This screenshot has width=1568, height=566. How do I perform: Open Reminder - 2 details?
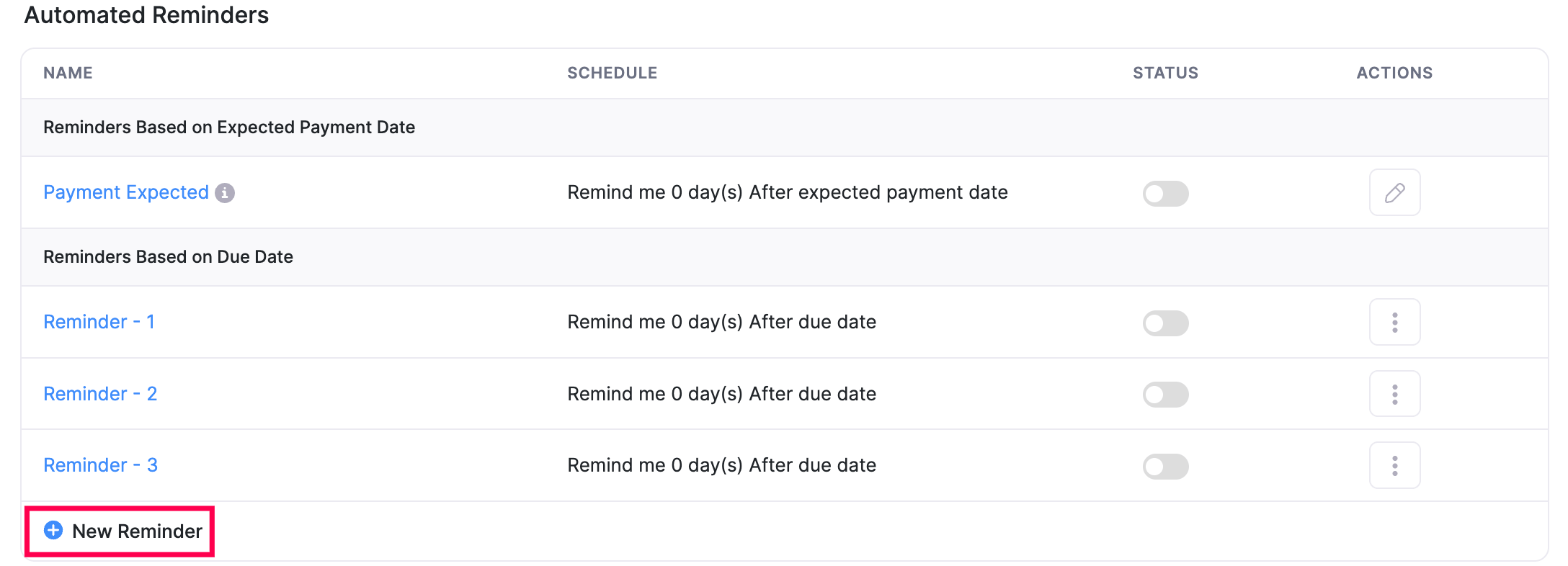point(99,393)
